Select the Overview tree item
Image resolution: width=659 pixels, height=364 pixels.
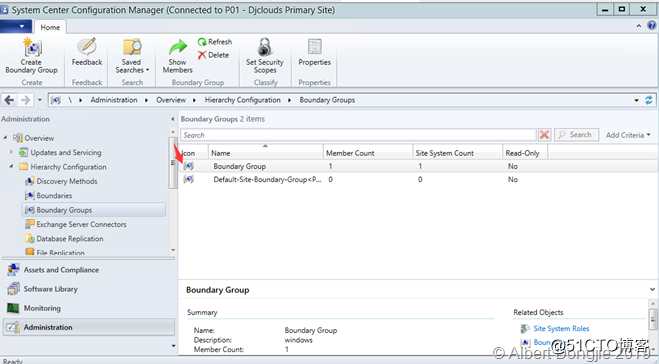click(x=39, y=138)
